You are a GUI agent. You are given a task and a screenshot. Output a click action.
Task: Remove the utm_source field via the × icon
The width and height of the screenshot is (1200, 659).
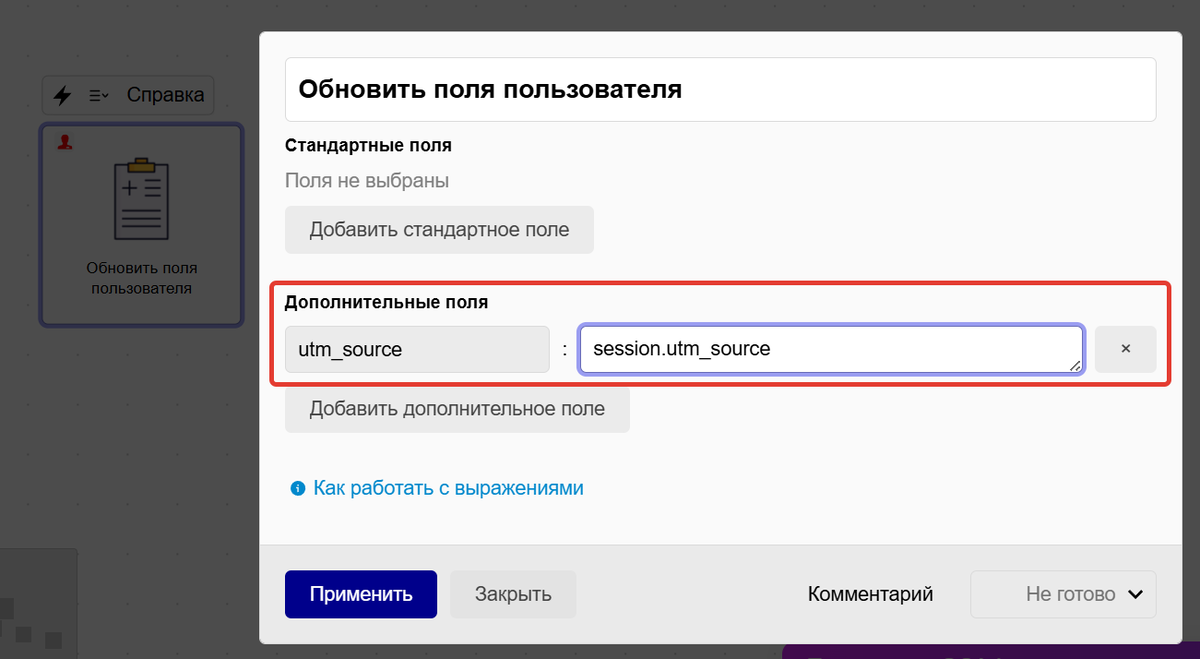[1125, 348]
